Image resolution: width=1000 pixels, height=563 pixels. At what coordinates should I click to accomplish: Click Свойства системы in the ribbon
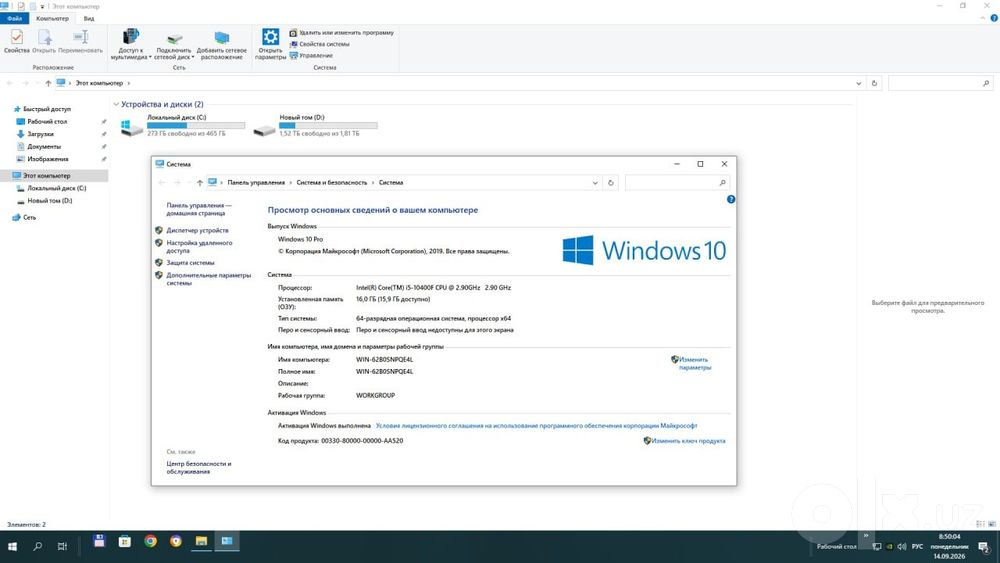(x=320, y=44)
